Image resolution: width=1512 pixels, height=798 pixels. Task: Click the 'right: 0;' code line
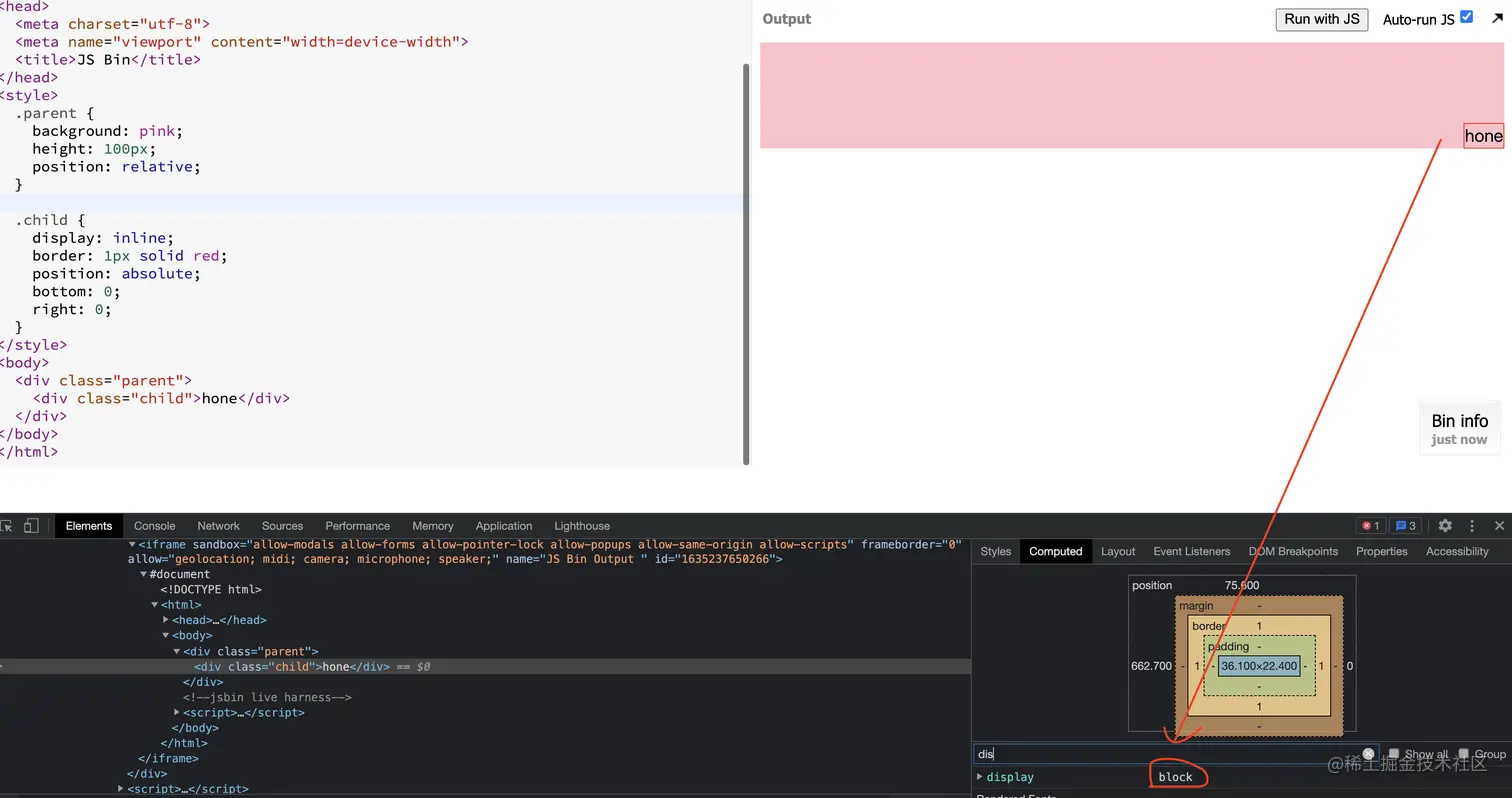[x=72, y=309]
